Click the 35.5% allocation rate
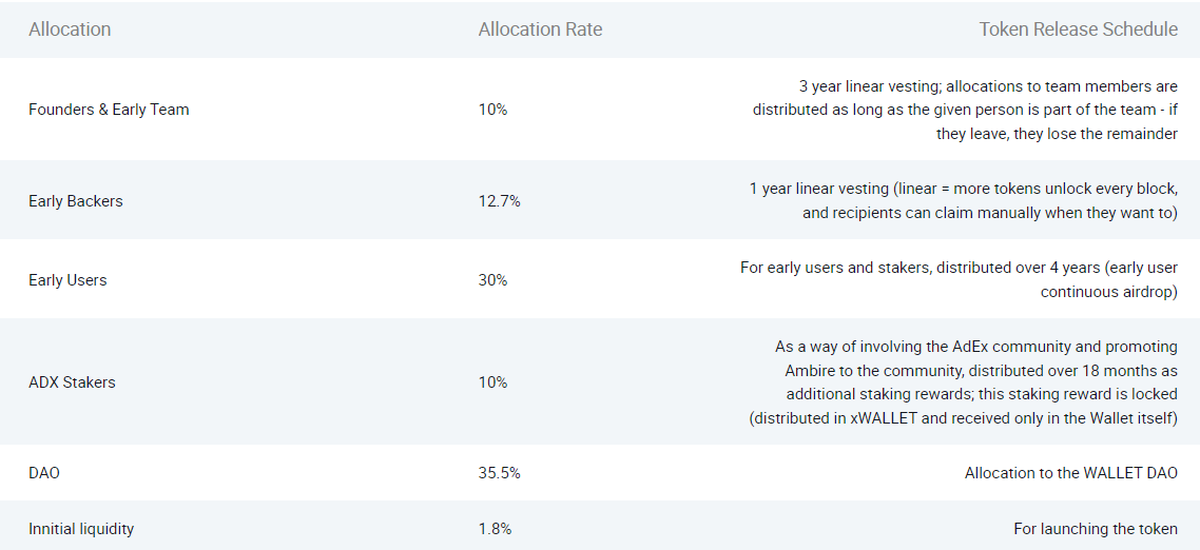Viewport: 1200px width, 550px height. pyautogui.click(x=499, y=473)
